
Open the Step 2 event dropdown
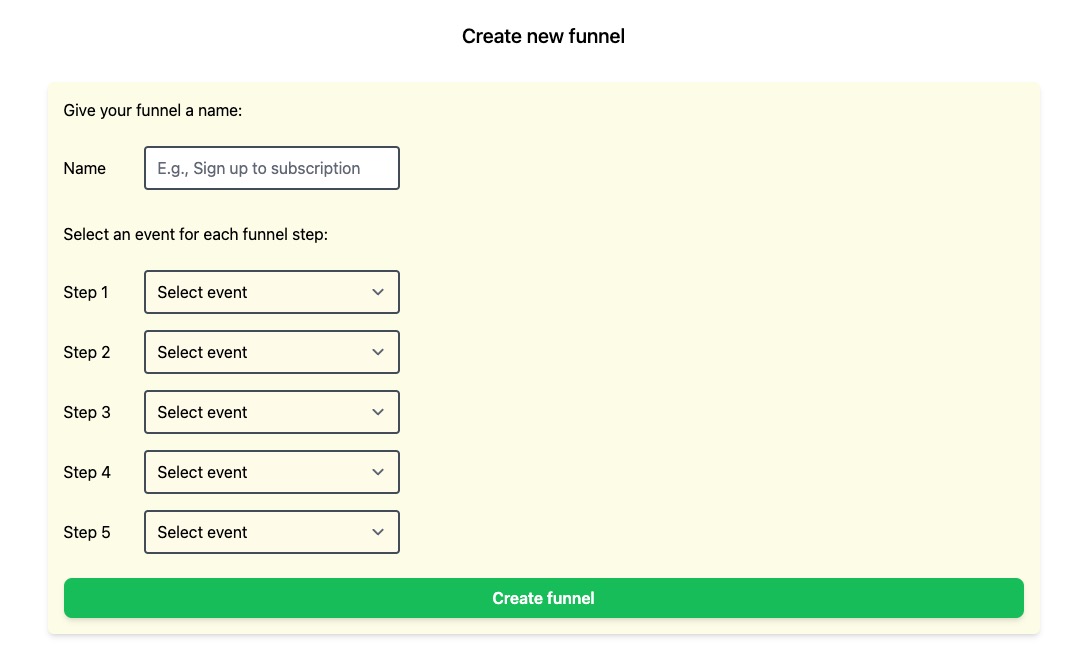click(271, 352)
